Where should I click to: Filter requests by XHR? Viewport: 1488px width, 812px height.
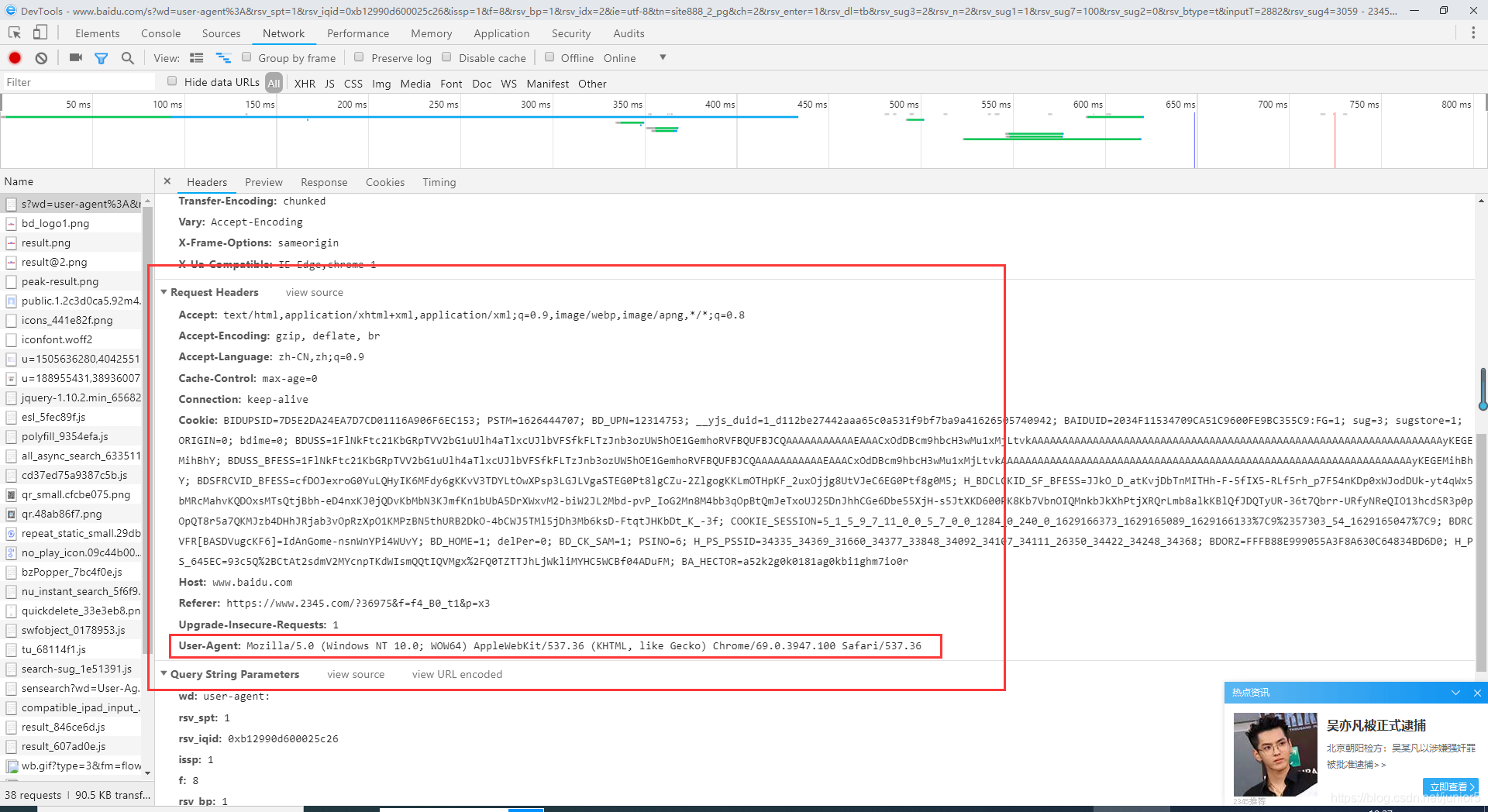click(305, 83)
